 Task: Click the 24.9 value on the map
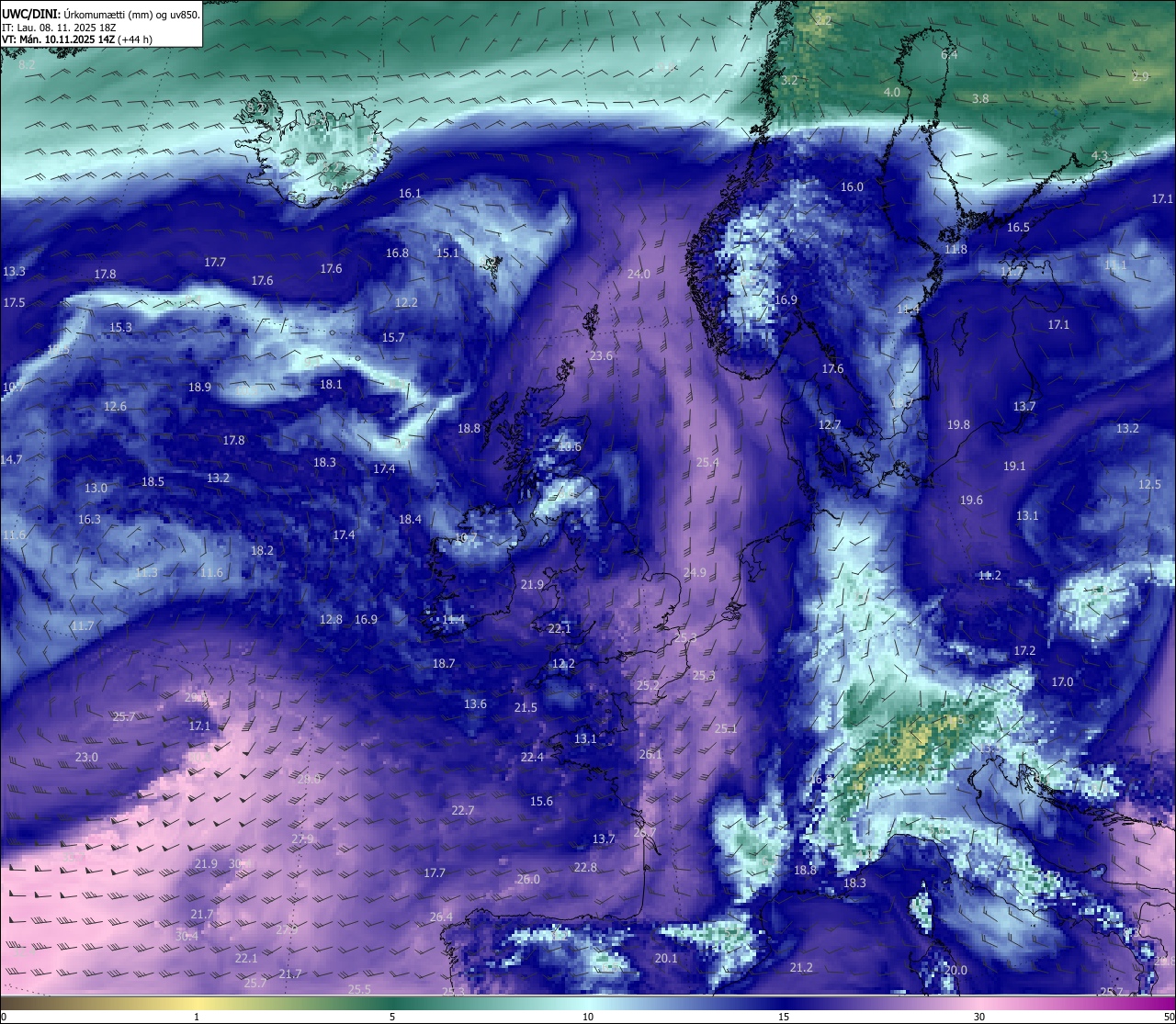tap(695, 572)
